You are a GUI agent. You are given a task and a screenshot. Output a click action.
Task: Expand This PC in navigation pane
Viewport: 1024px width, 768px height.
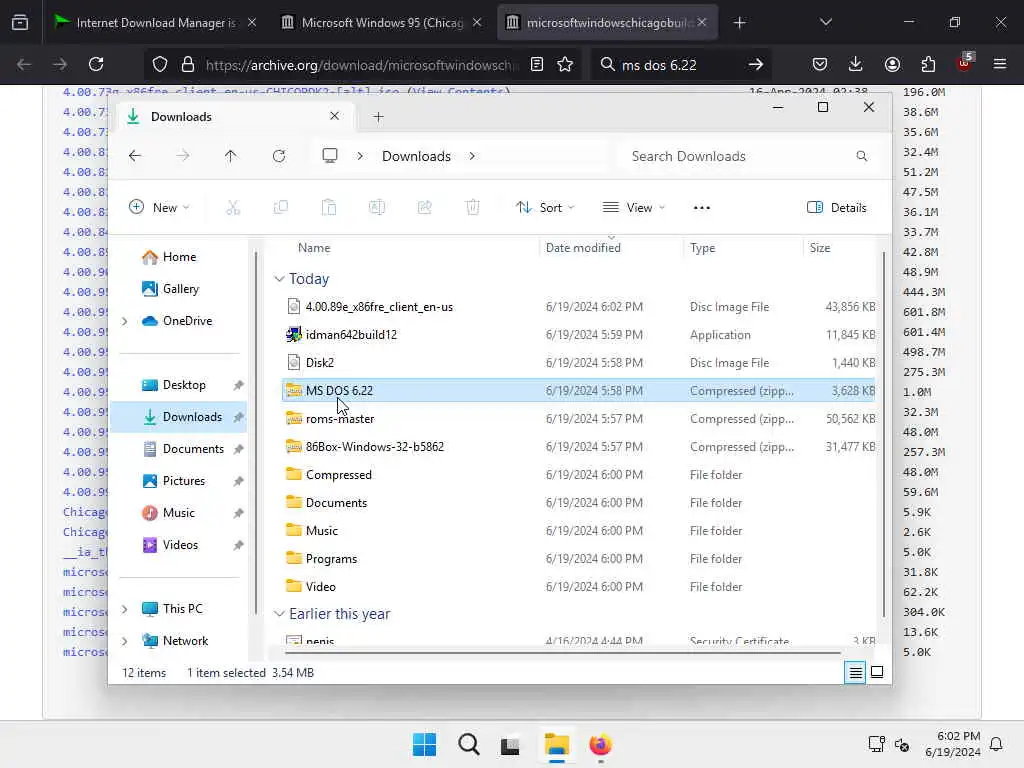(125, 609)
